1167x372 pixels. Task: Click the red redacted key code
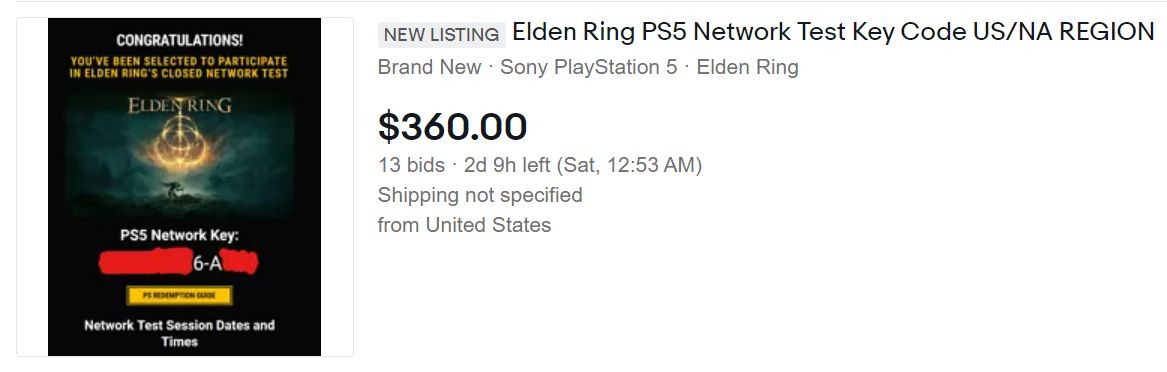click(179, 262)
